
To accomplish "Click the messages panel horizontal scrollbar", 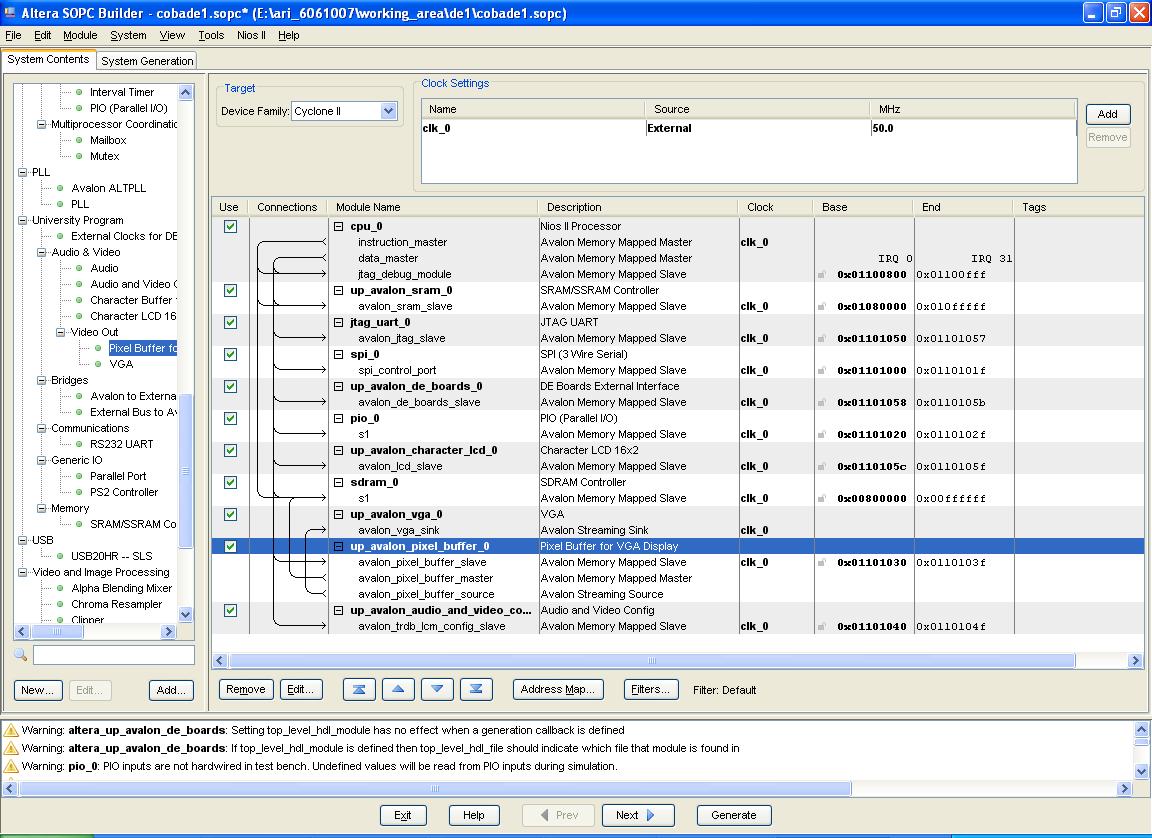I will [x=435, y=788].
